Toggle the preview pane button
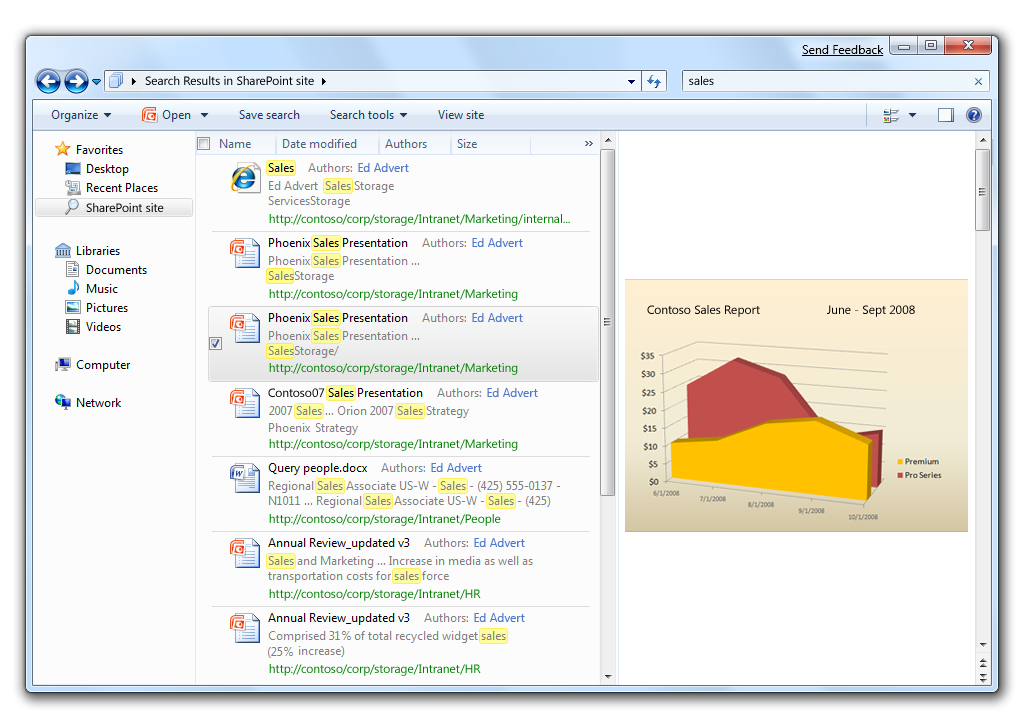Viewport: 1035px width, 726px height. (944, 115)
